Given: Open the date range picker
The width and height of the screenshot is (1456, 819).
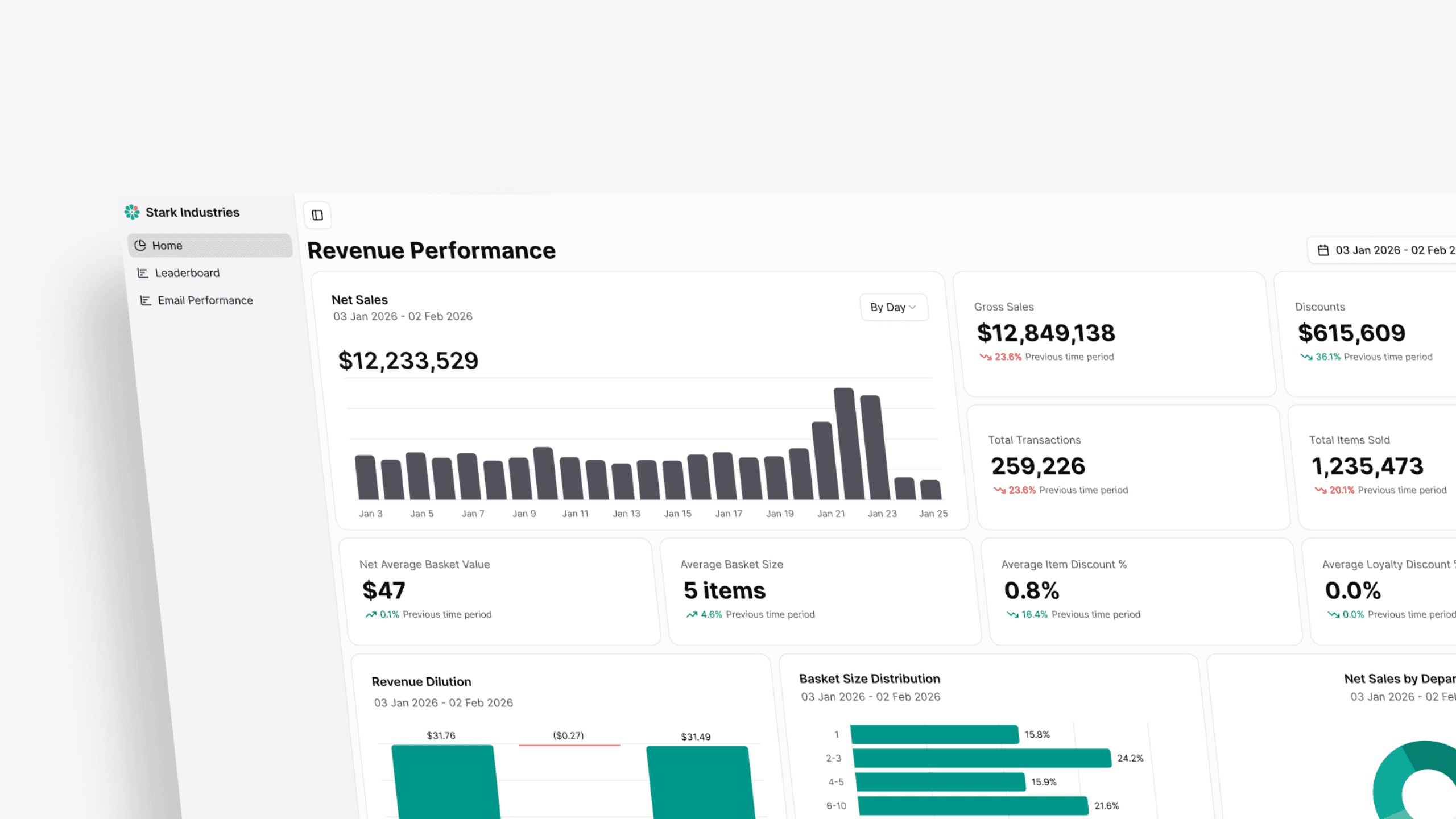Looking at the screenshot, I should click(x=1388, y=250).
